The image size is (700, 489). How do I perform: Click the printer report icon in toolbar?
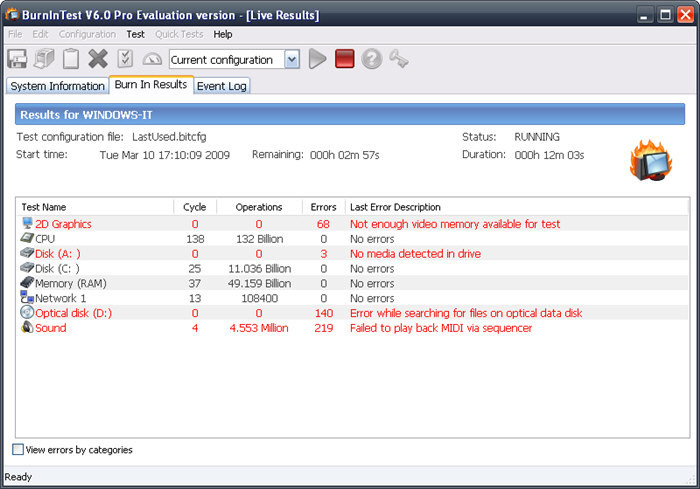[x=44, y=59]
